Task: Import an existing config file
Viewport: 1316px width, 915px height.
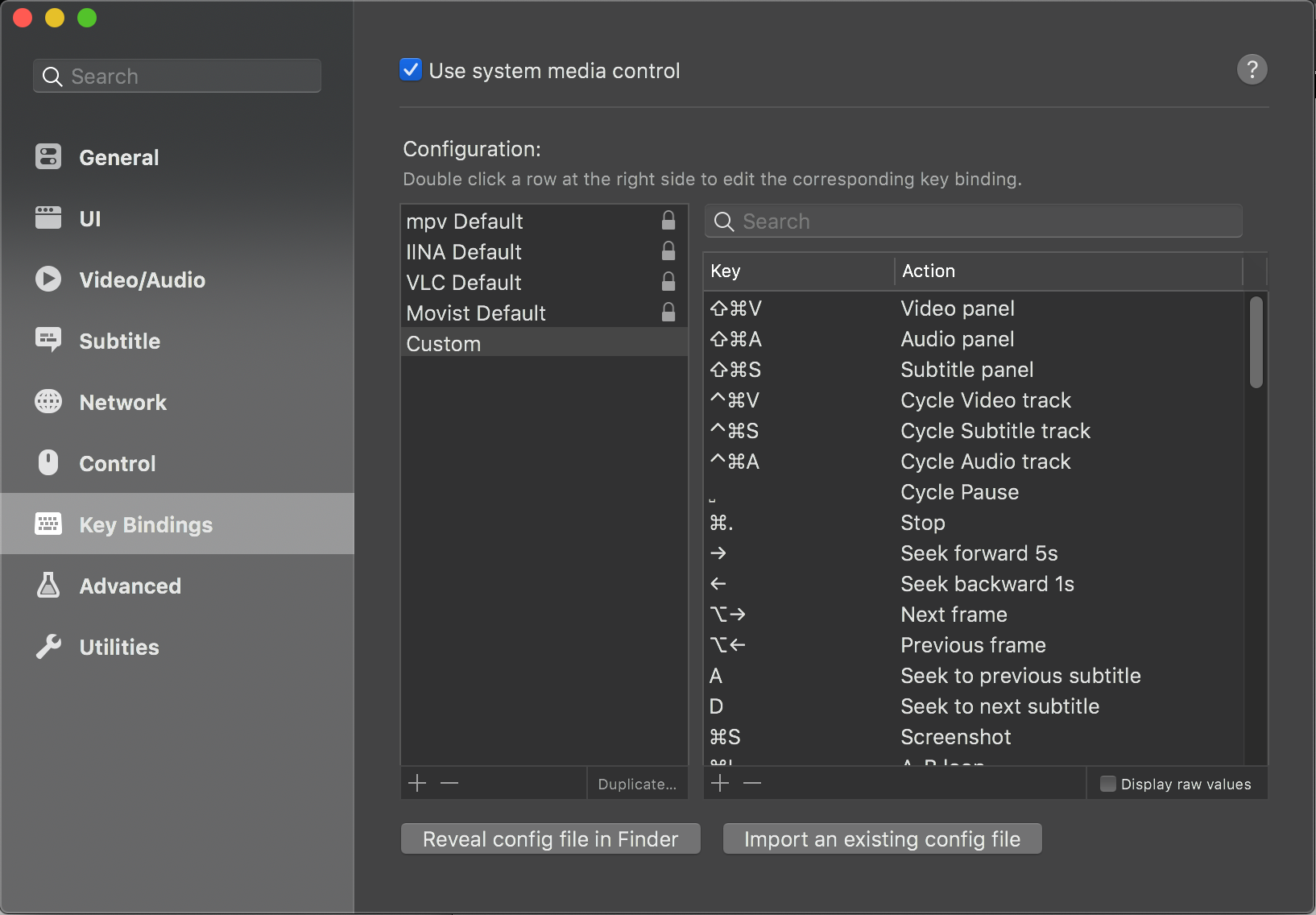Action: 882,839
